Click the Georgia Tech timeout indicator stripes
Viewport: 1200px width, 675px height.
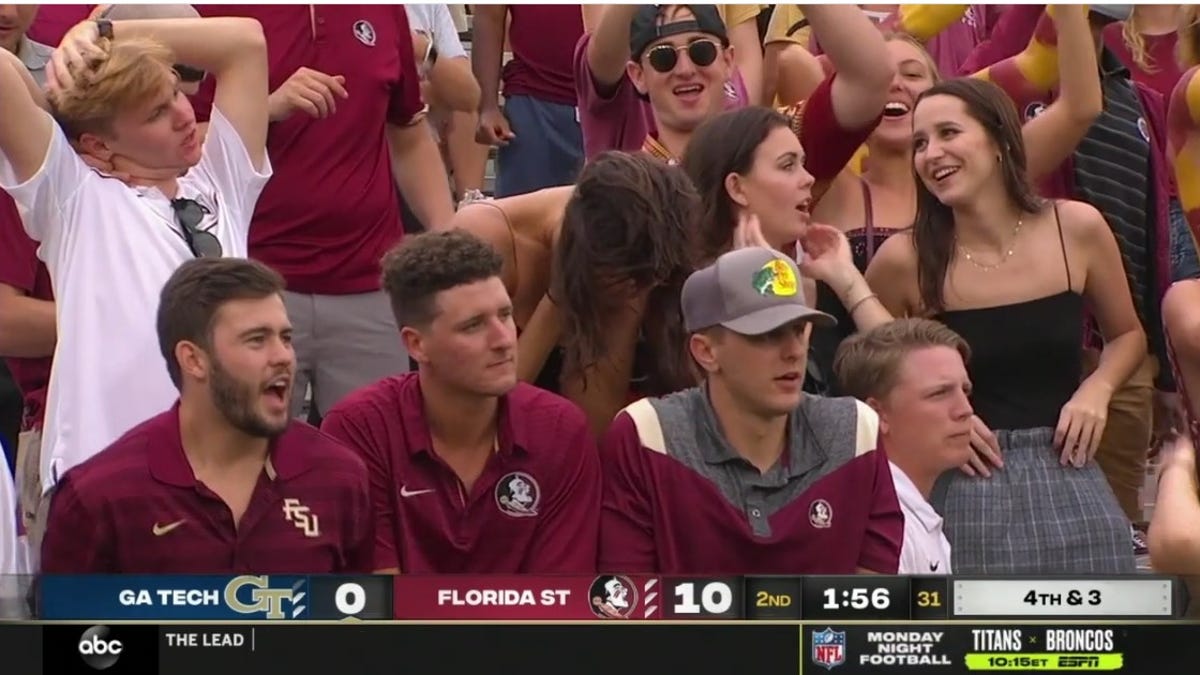298,598
